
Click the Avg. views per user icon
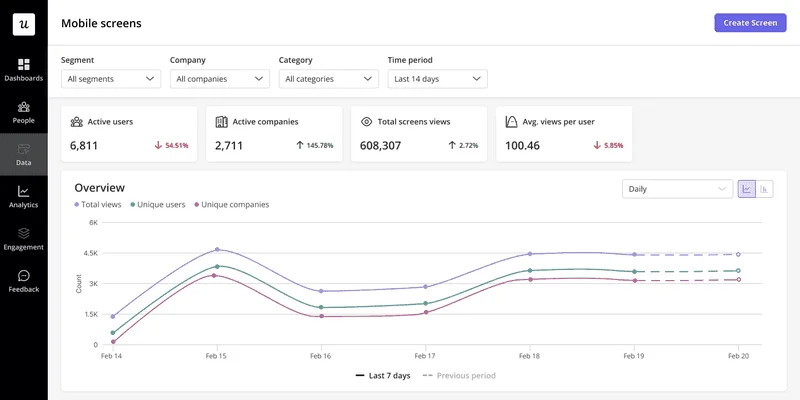[511, 122]
